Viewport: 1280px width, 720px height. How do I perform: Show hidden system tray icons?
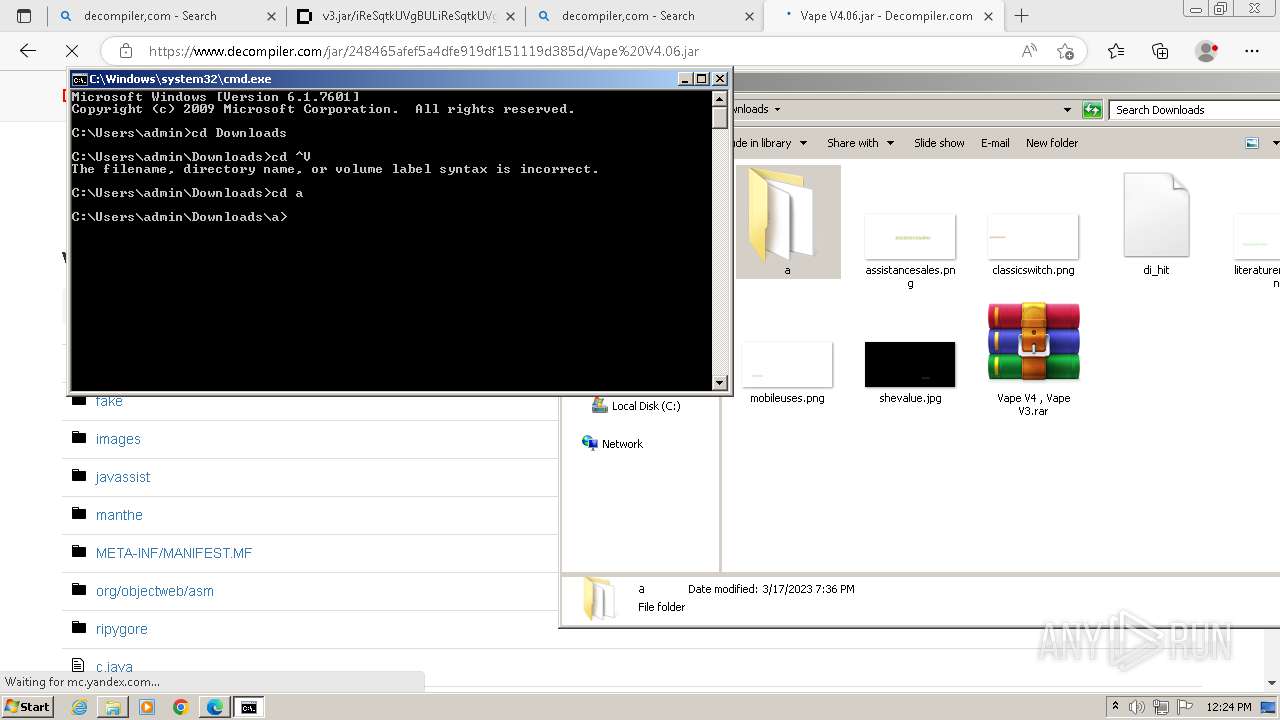point(1116,707)
